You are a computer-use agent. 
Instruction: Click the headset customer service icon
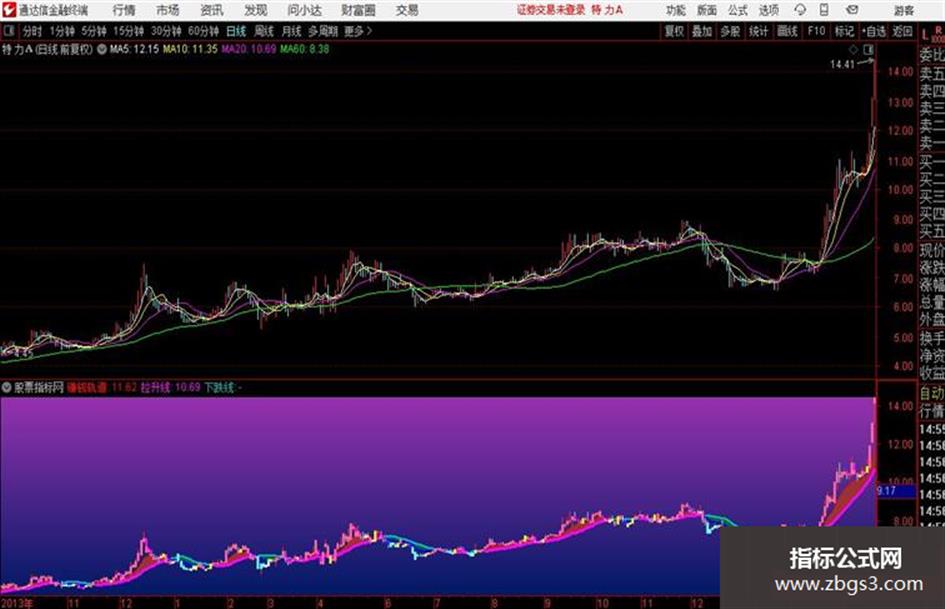[800, 10]
